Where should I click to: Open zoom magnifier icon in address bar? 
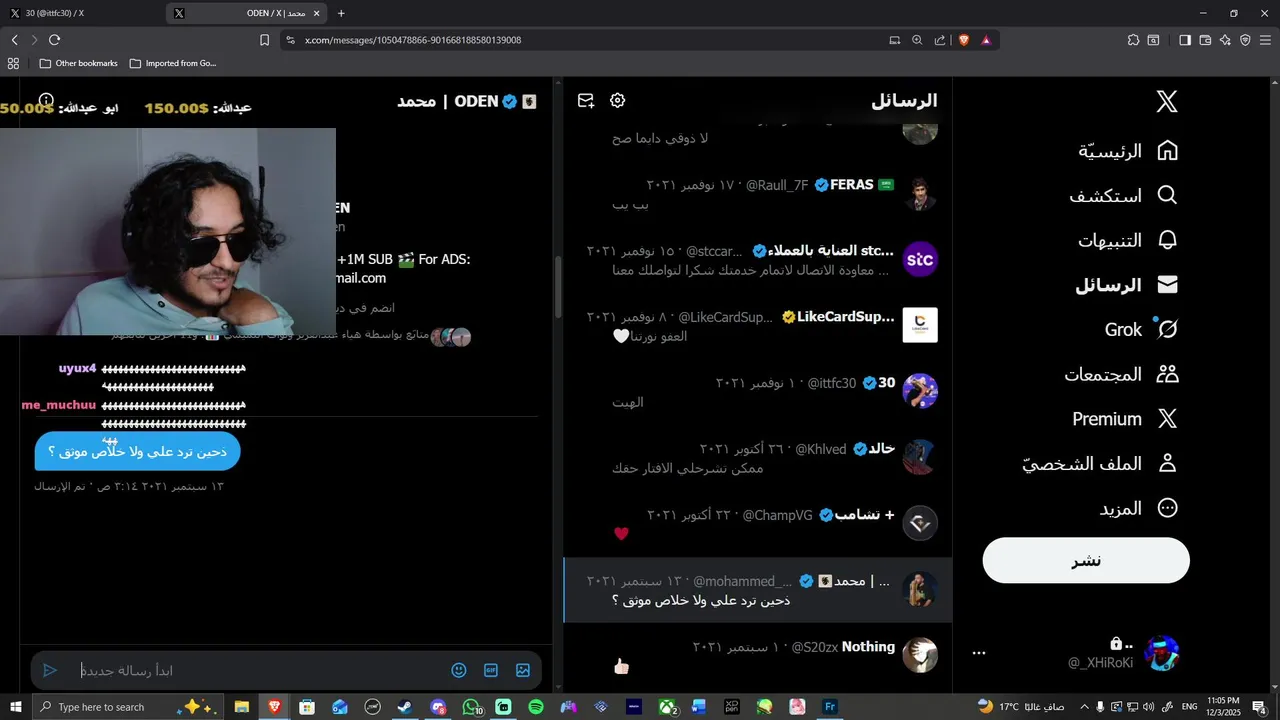click(917, 40)
